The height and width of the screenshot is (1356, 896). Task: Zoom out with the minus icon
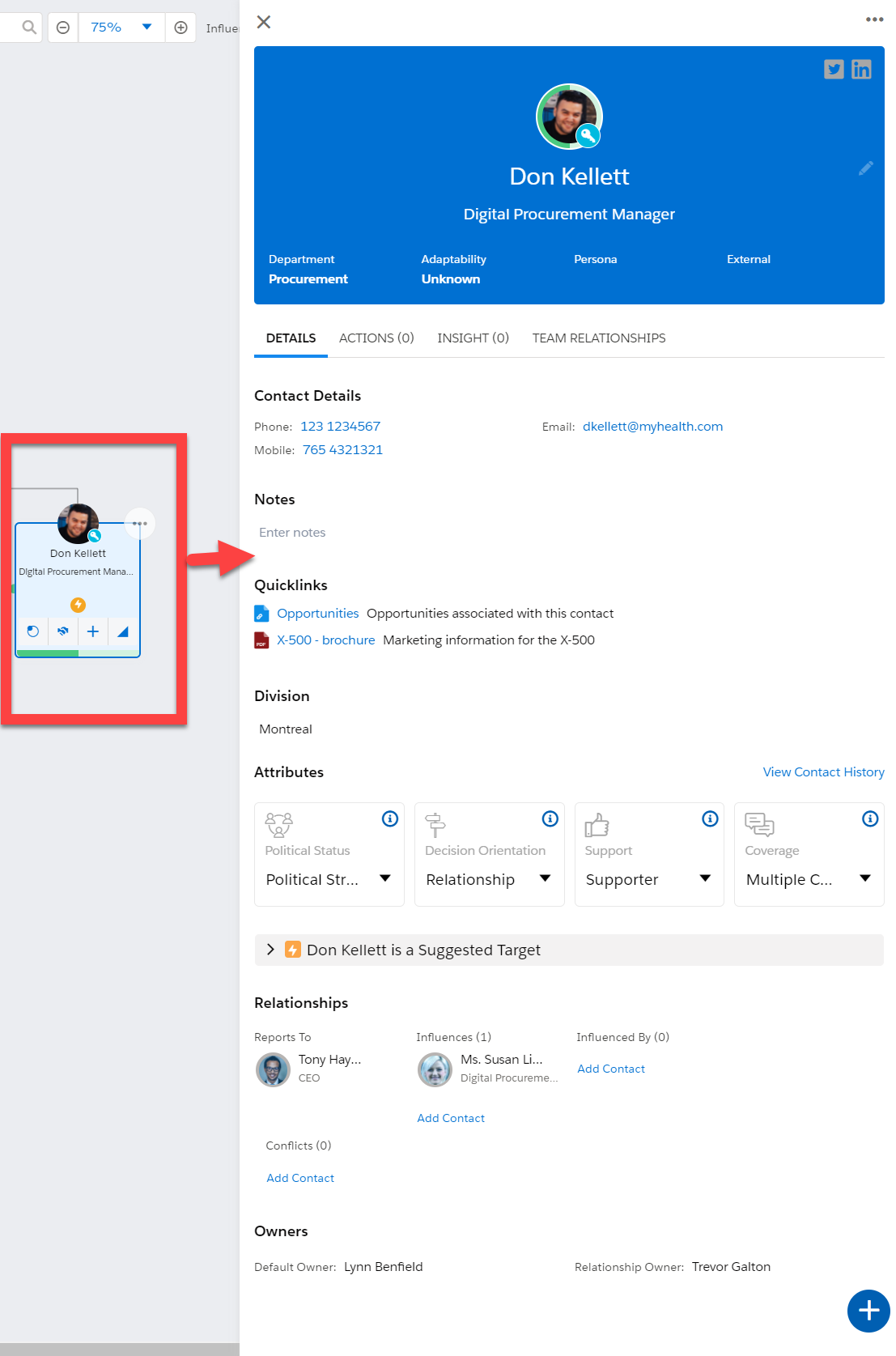(x=63, y=28)
